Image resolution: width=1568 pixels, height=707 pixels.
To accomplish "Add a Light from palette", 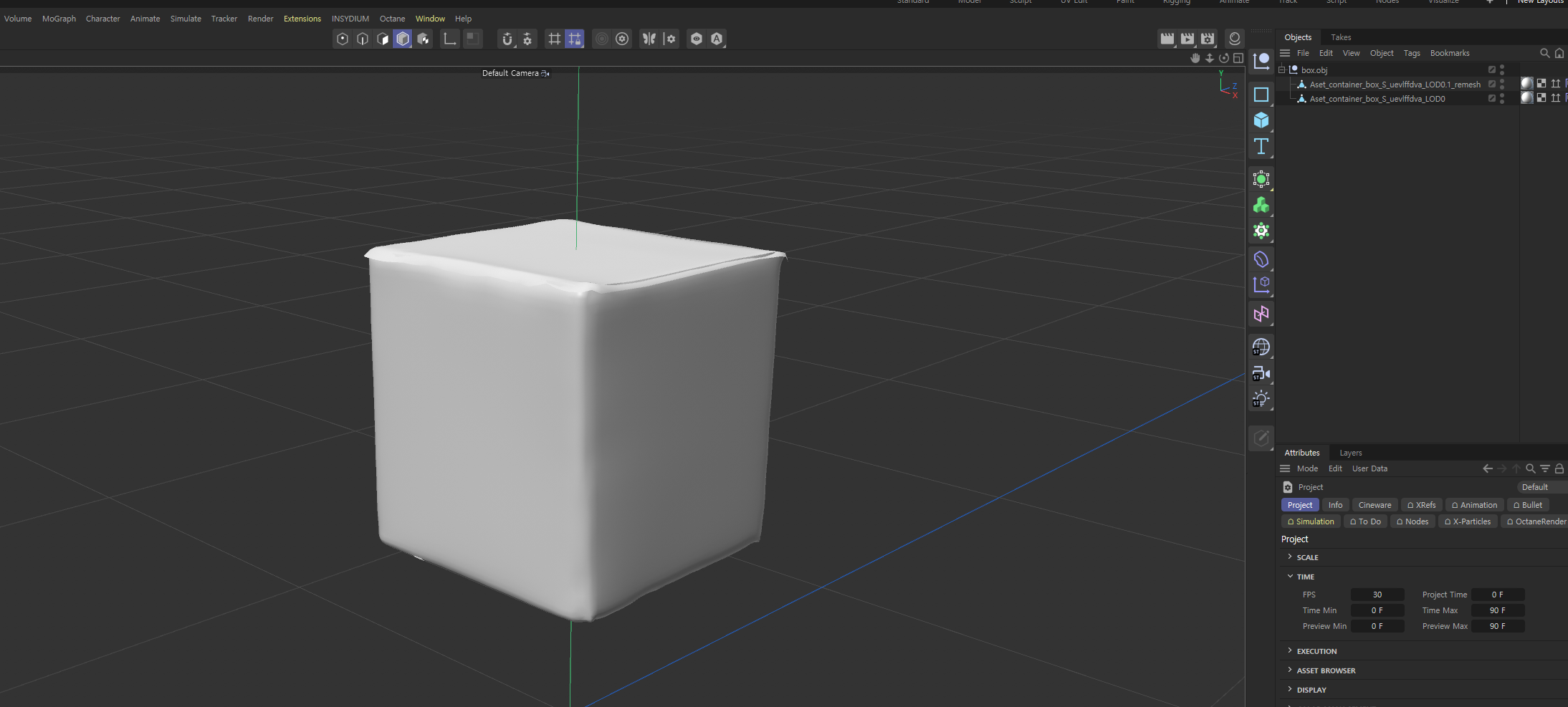I will [1261, 399].
